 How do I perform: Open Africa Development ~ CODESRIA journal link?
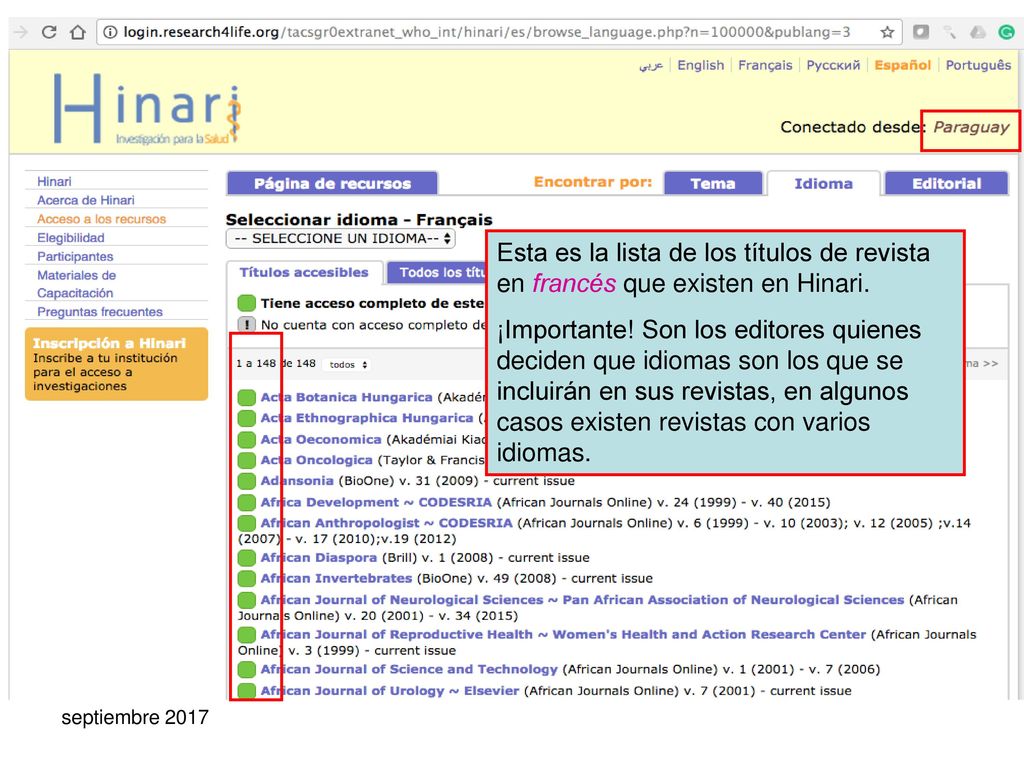pyautogui.click(x=376, y=502)
